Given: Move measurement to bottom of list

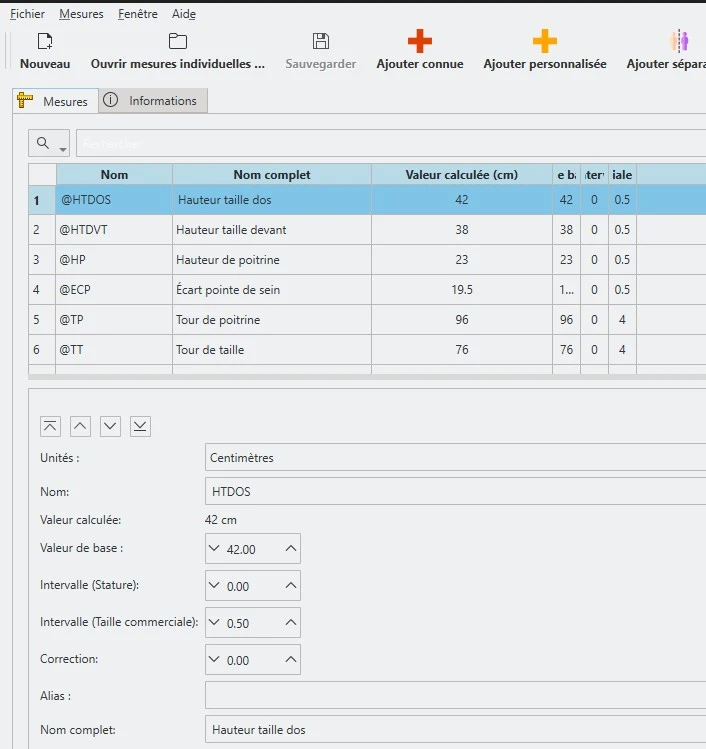Looking at the screenshot, I should click(141, 427).
